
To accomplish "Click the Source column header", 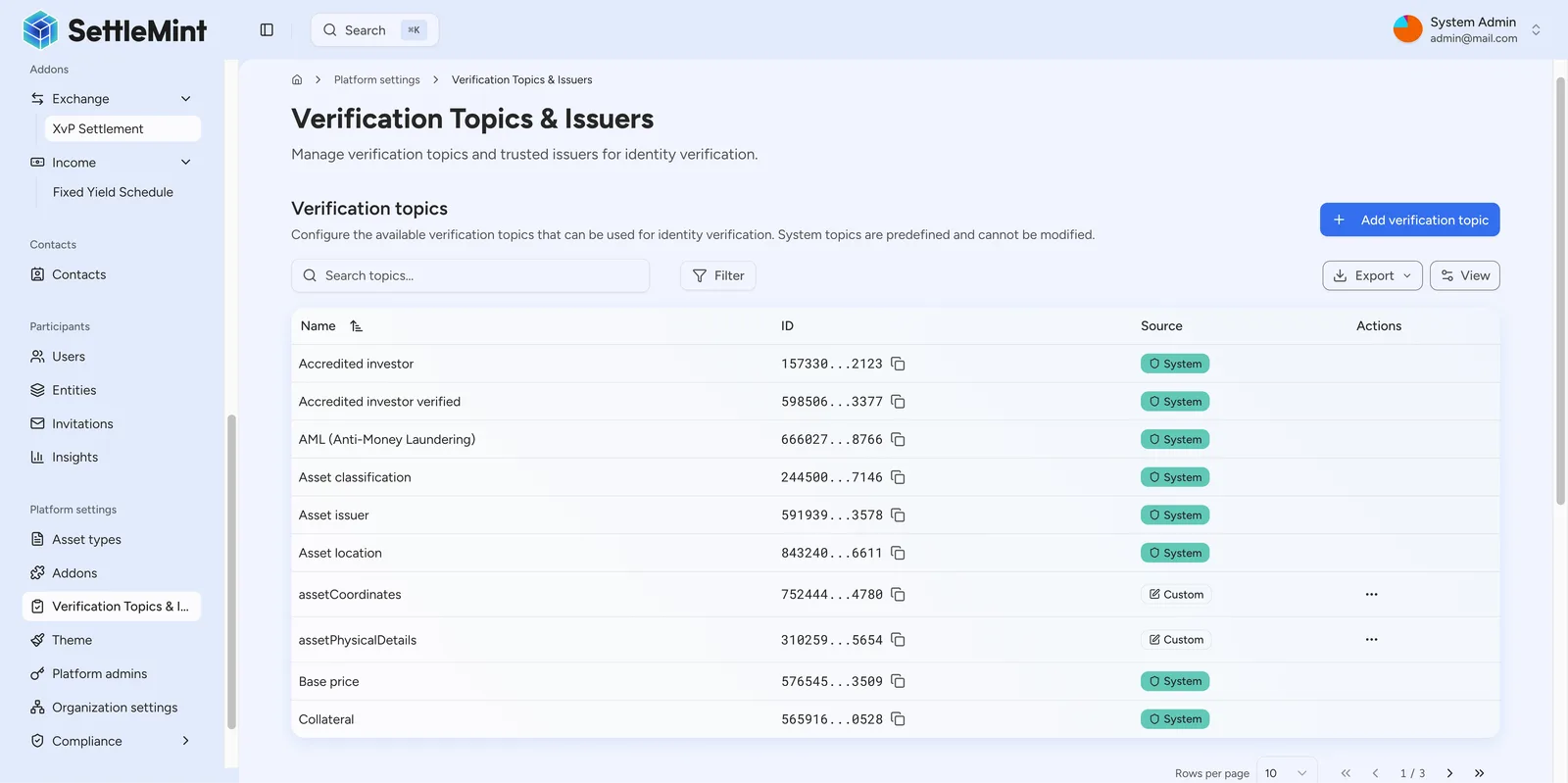I will tap(1161, 326).
